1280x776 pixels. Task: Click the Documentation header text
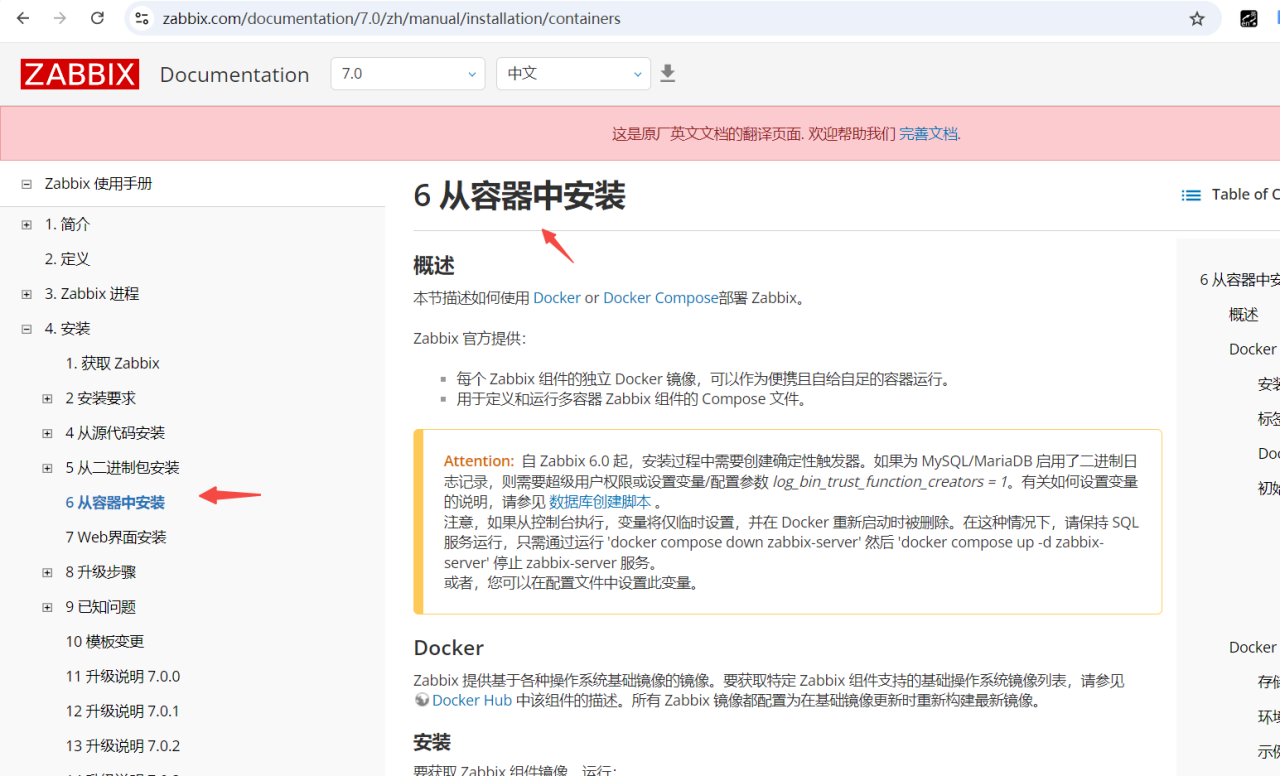click(234, 75)
